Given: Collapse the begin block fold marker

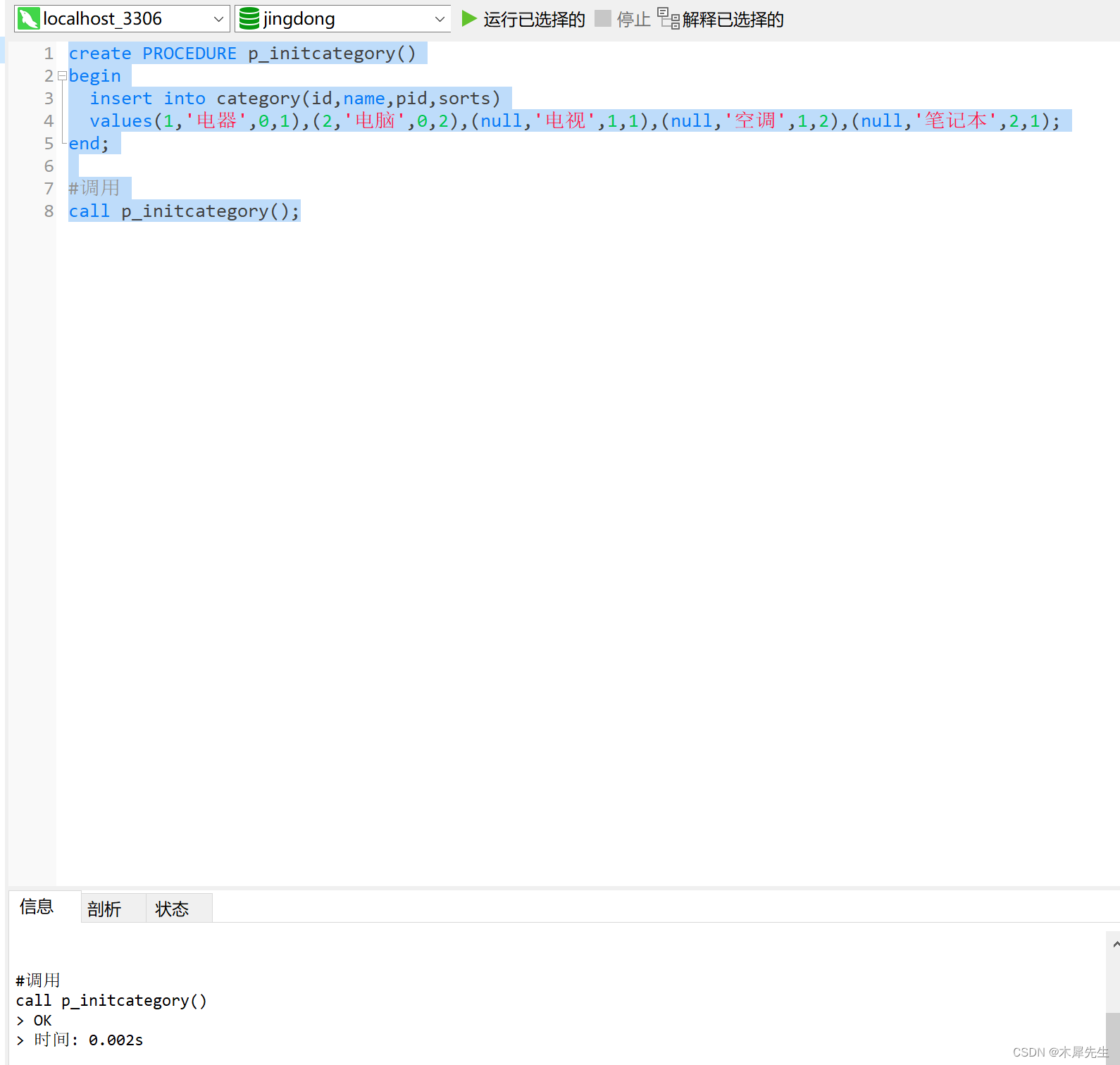Looking at the screenshot, I should click(62, 76).
